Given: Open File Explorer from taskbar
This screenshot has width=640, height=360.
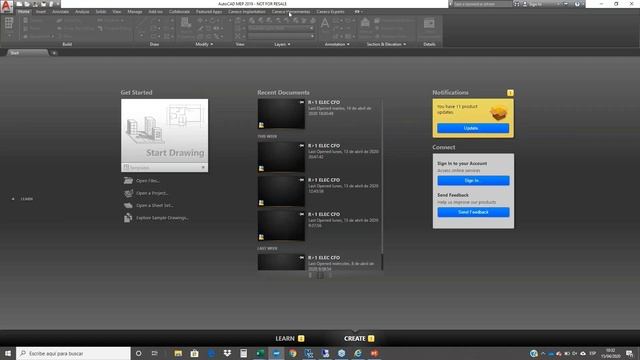Looking at the screenshot, I should click(x=178, y=353).
